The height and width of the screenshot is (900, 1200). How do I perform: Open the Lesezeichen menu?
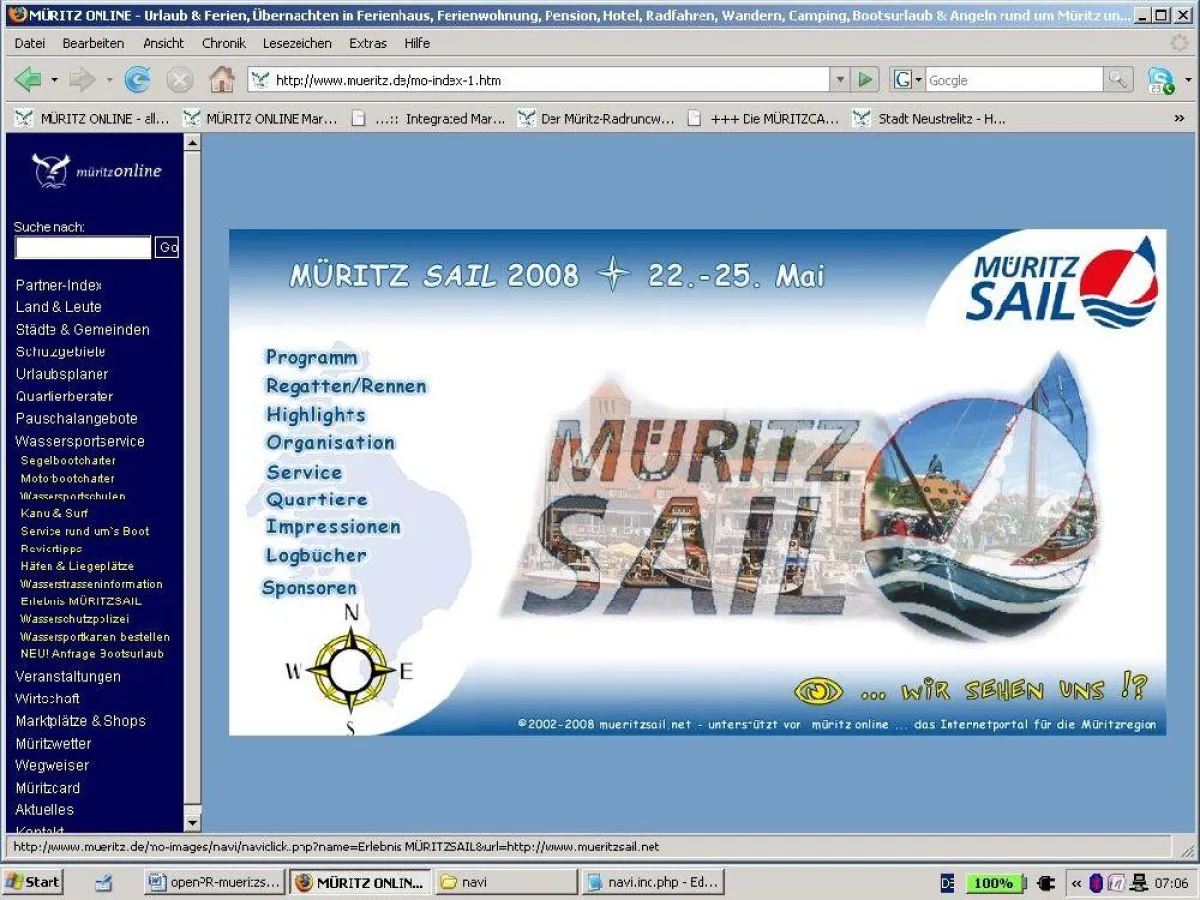[x=296, y=43]
